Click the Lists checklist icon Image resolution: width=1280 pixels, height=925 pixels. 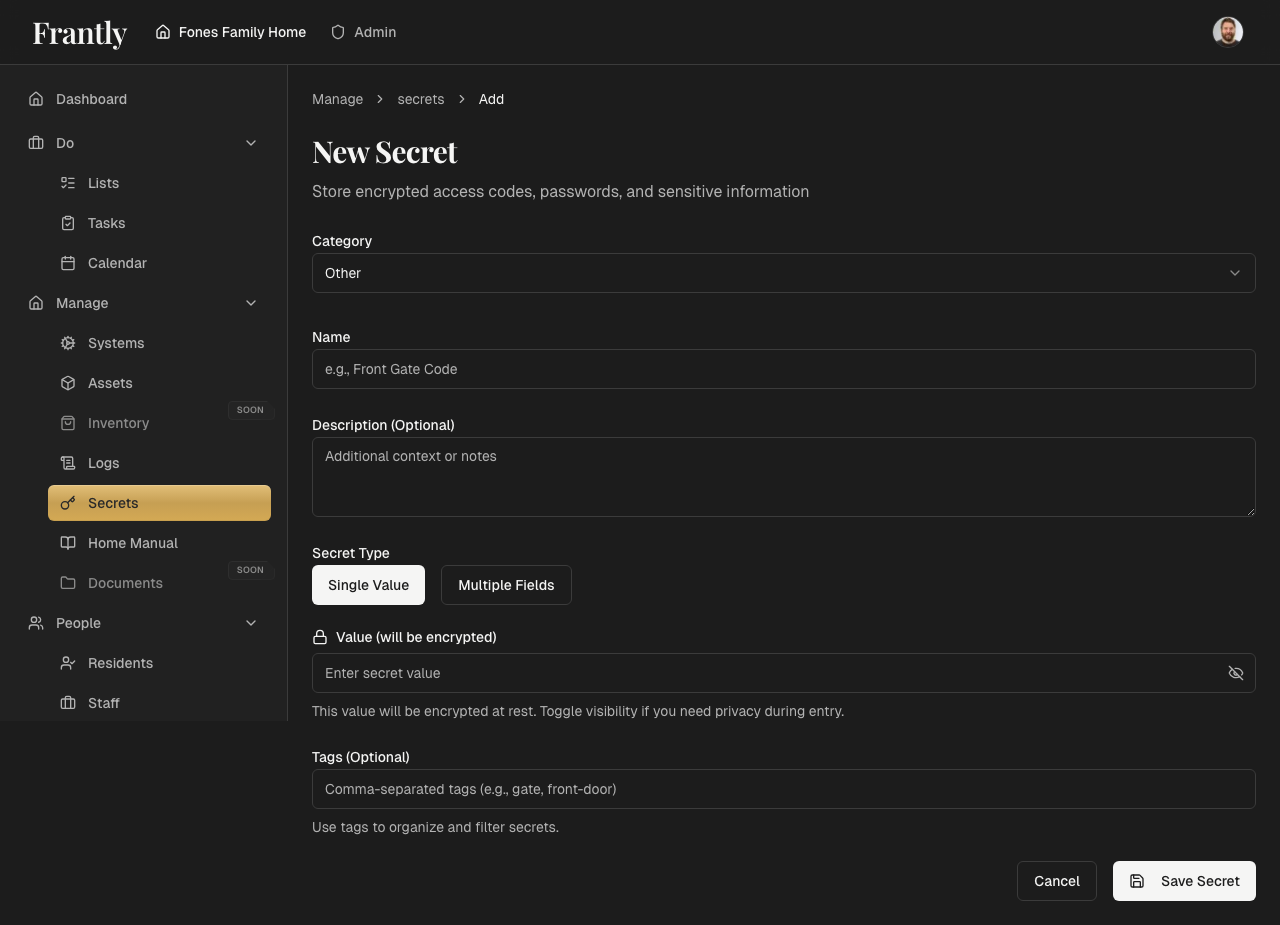click(x=67, y=183)
